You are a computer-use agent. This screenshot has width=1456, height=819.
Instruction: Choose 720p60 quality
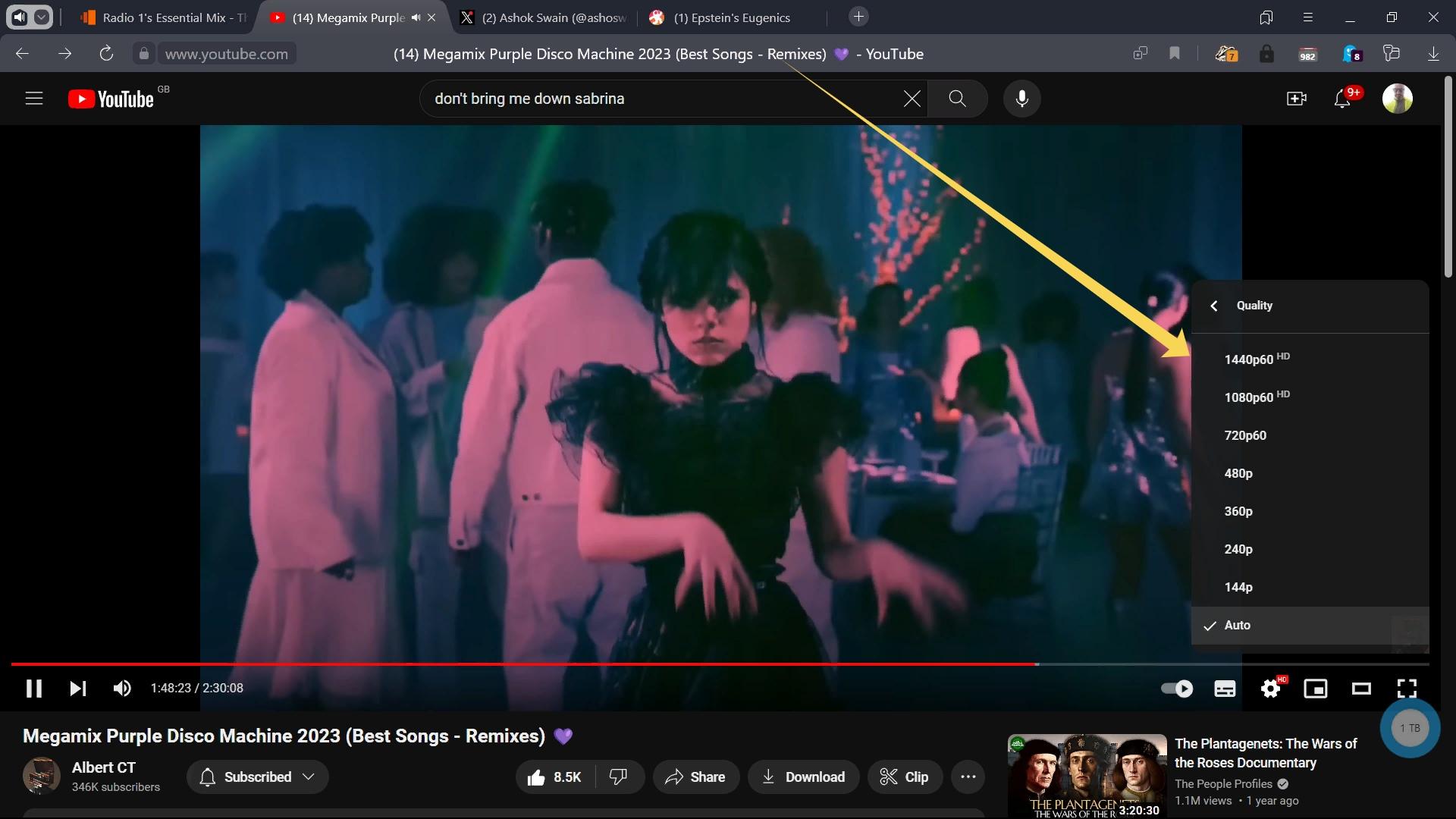point(1310,435)
